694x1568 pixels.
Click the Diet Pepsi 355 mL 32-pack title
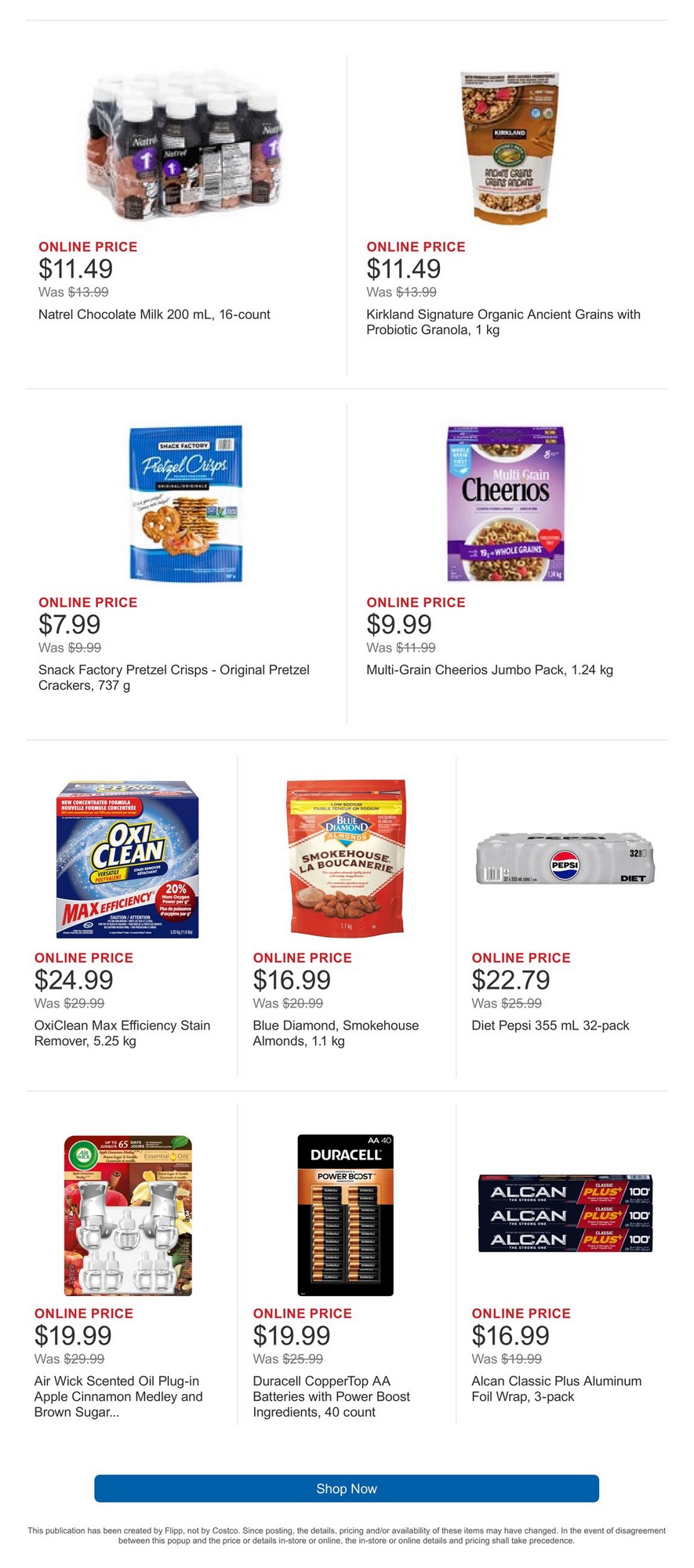550,1025
